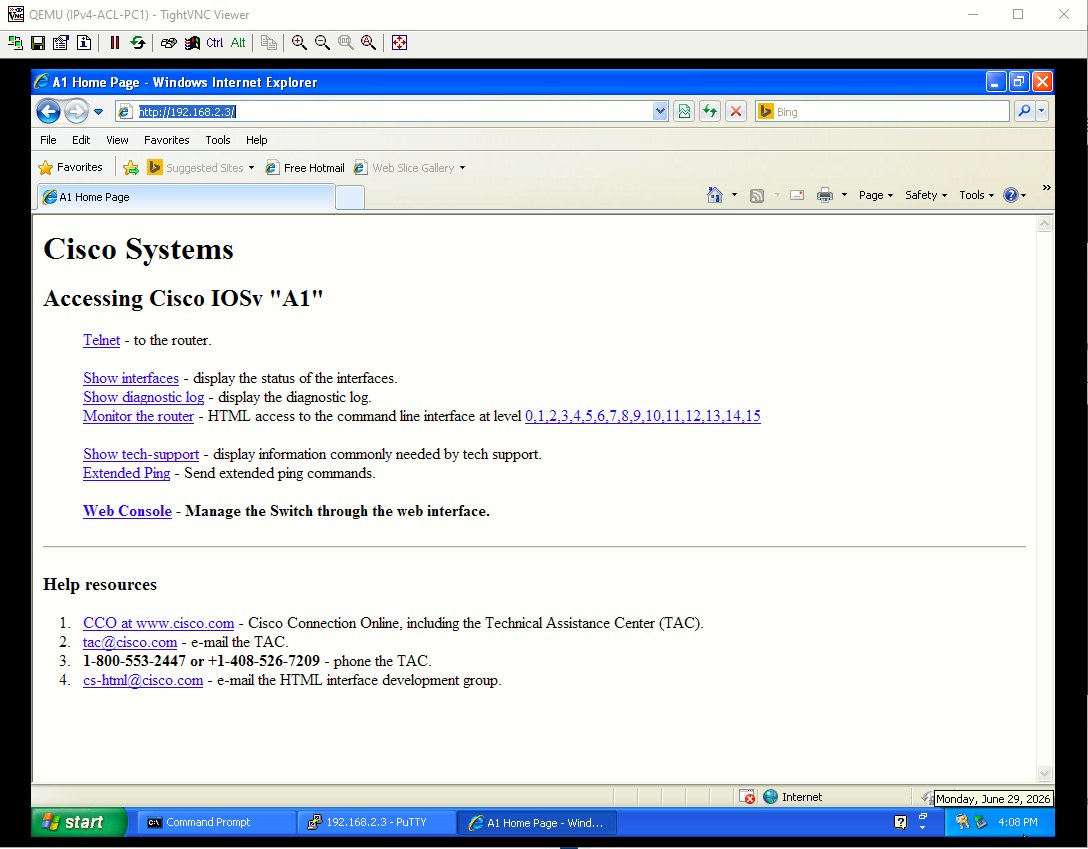Click the compatibility view icon
Viewport: 1088px width, 849px height.
[684, 111]
